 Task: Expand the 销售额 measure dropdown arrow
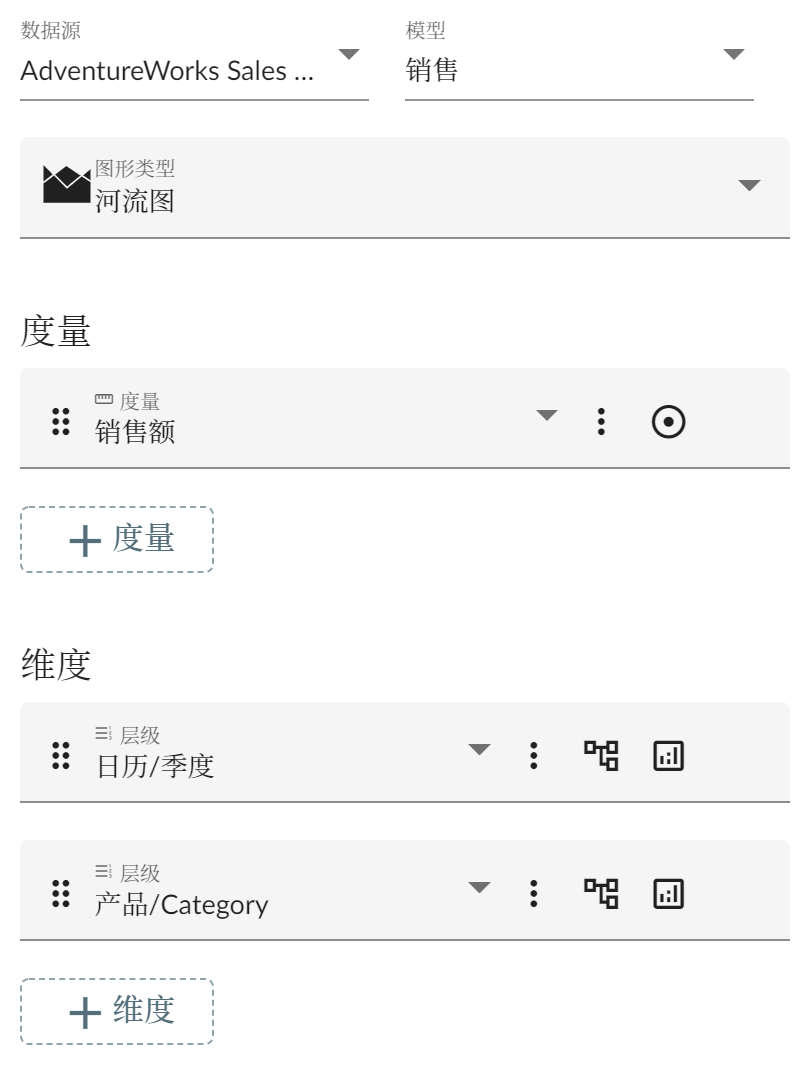click(546, 415)
